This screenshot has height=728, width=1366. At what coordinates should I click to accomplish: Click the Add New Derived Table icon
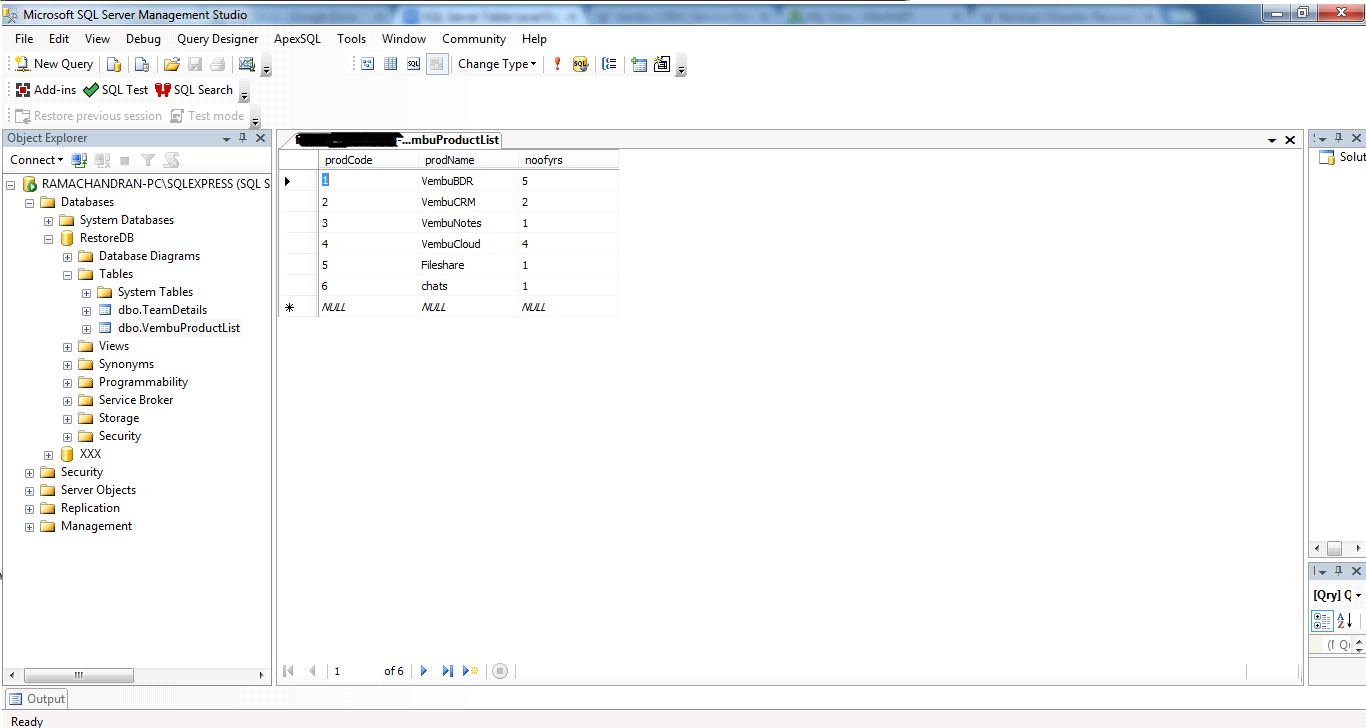coord(662,64)
